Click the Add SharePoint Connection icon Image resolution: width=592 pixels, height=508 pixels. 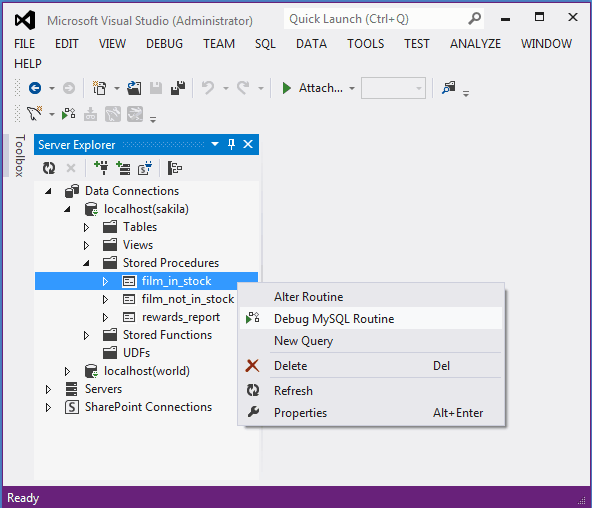pos(145,168)
